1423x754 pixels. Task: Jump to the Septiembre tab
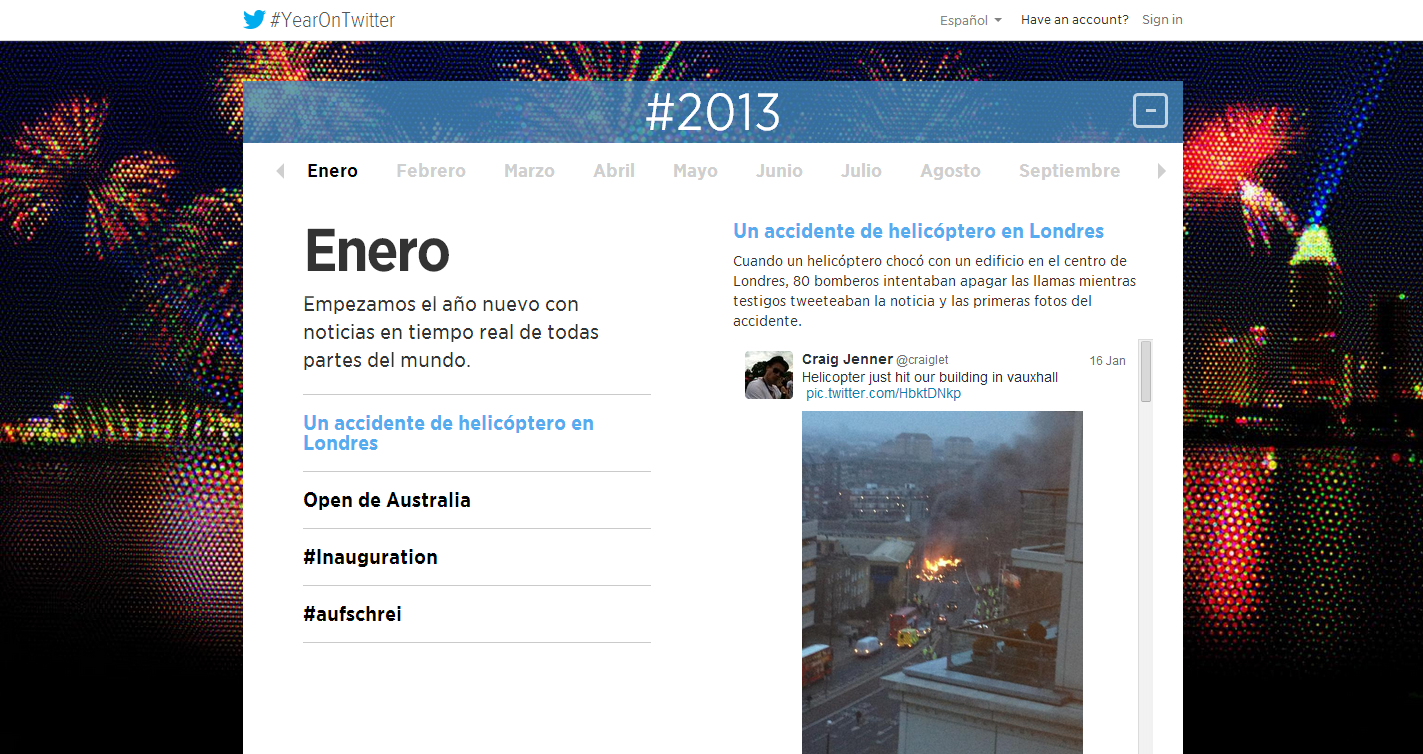(x=1069, y=171)
